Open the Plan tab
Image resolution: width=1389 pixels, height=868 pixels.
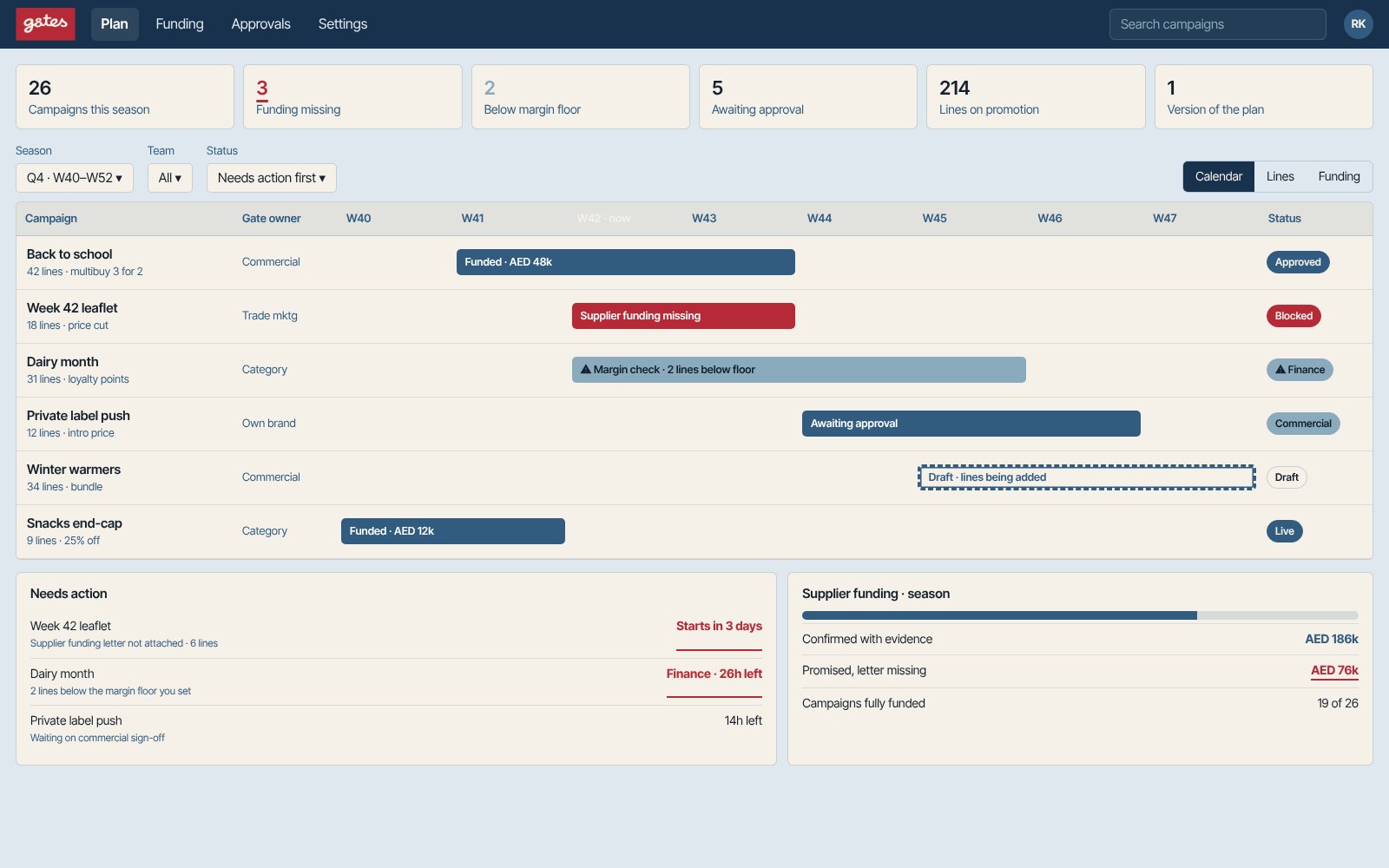click(115, 24)
